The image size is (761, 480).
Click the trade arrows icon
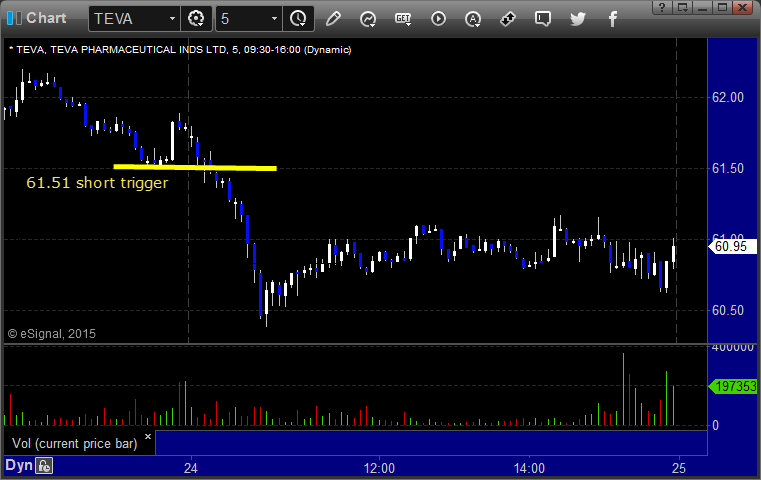point(508,19)
